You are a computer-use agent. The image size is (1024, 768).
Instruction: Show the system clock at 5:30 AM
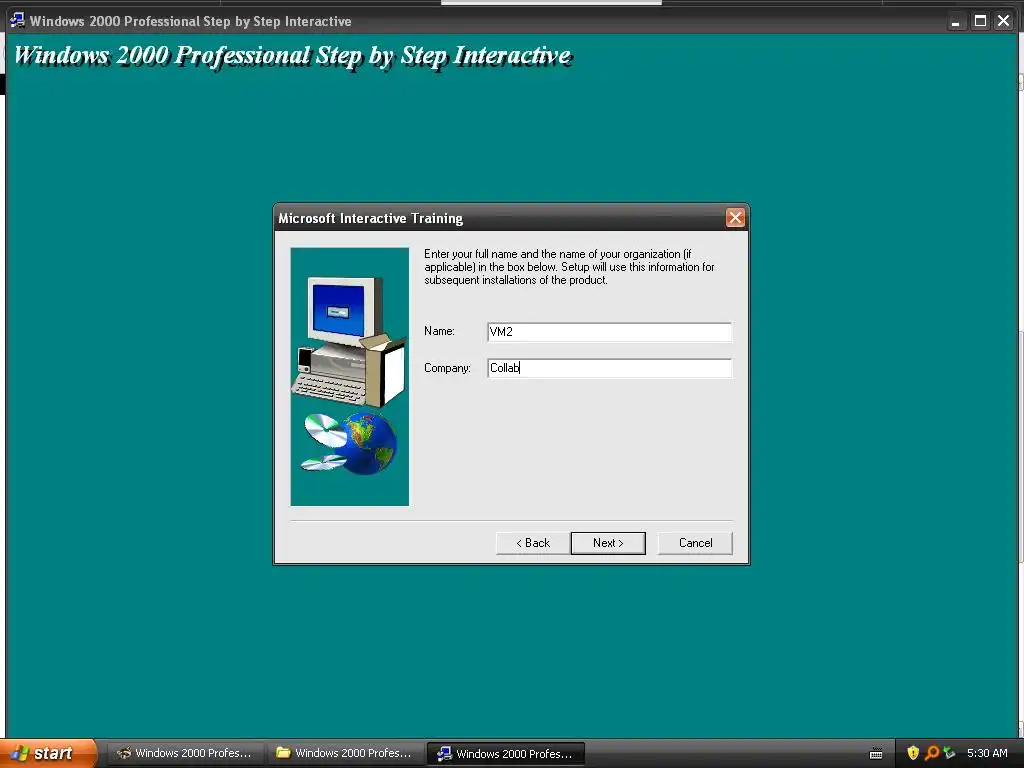987,753
